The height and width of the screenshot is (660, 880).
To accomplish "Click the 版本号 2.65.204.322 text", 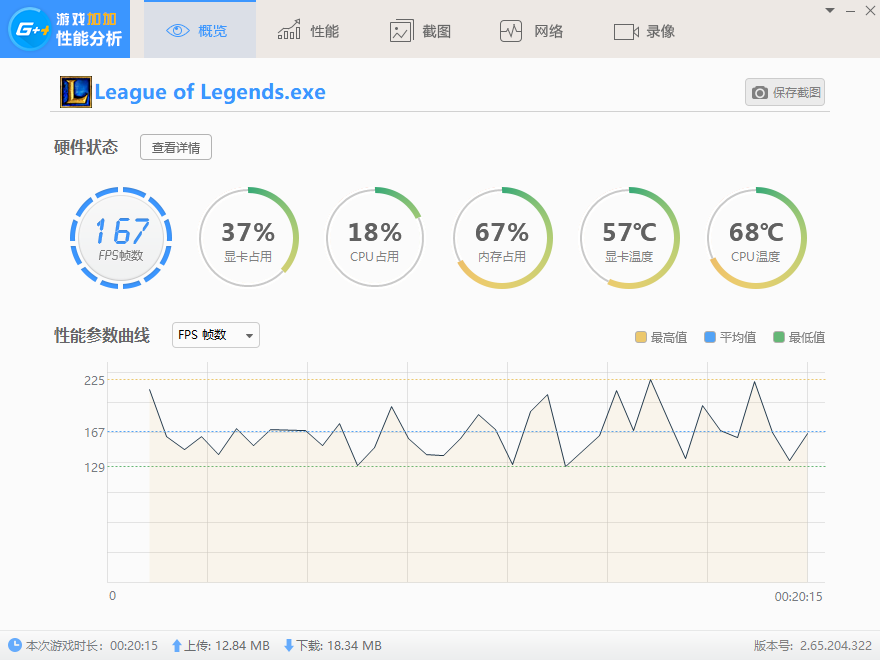I will [x=813, y=645].
